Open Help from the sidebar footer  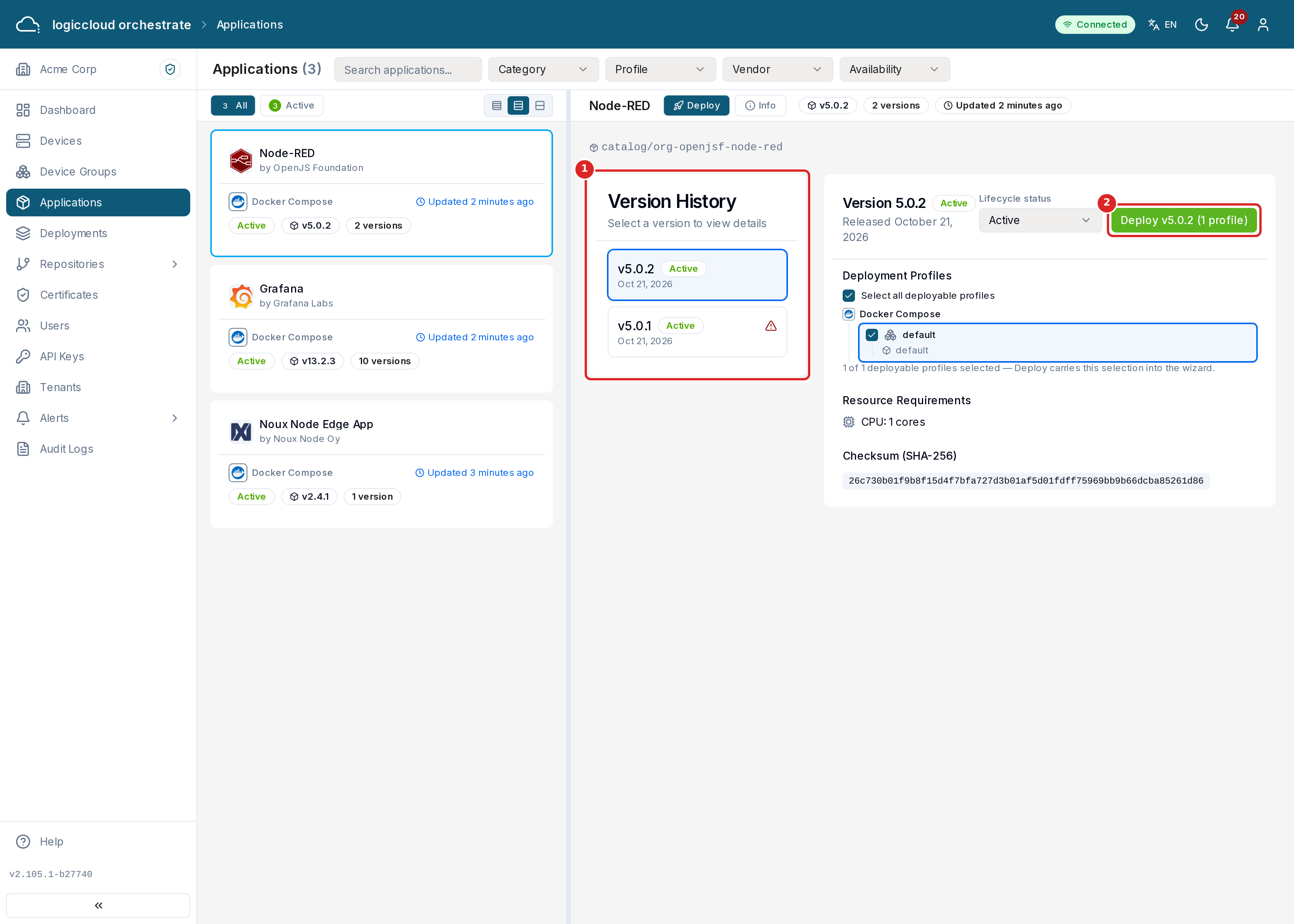coord(51,841)
